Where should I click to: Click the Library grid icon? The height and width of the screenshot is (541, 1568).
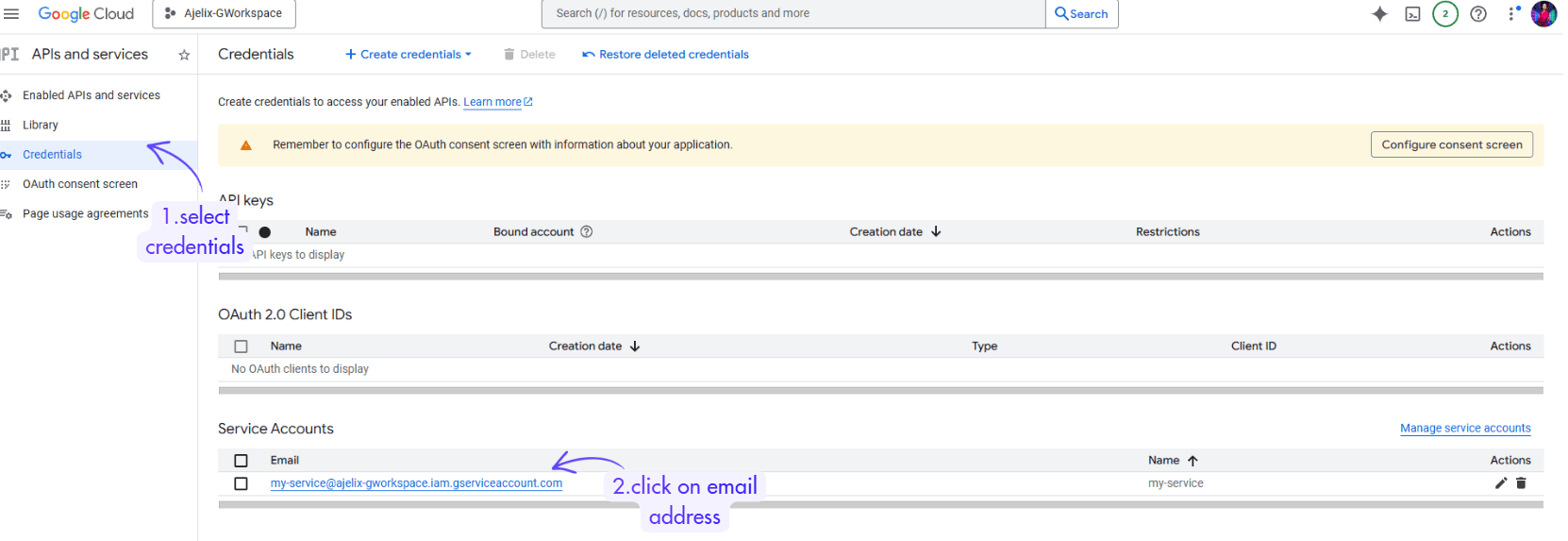[x=6, y=125]
